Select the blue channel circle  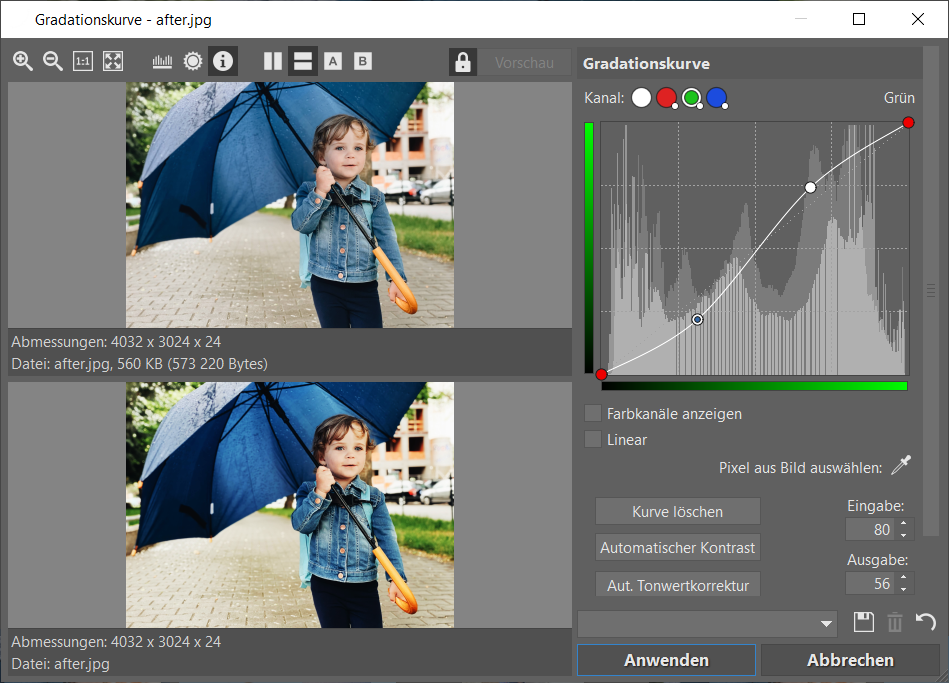[716, 97]
